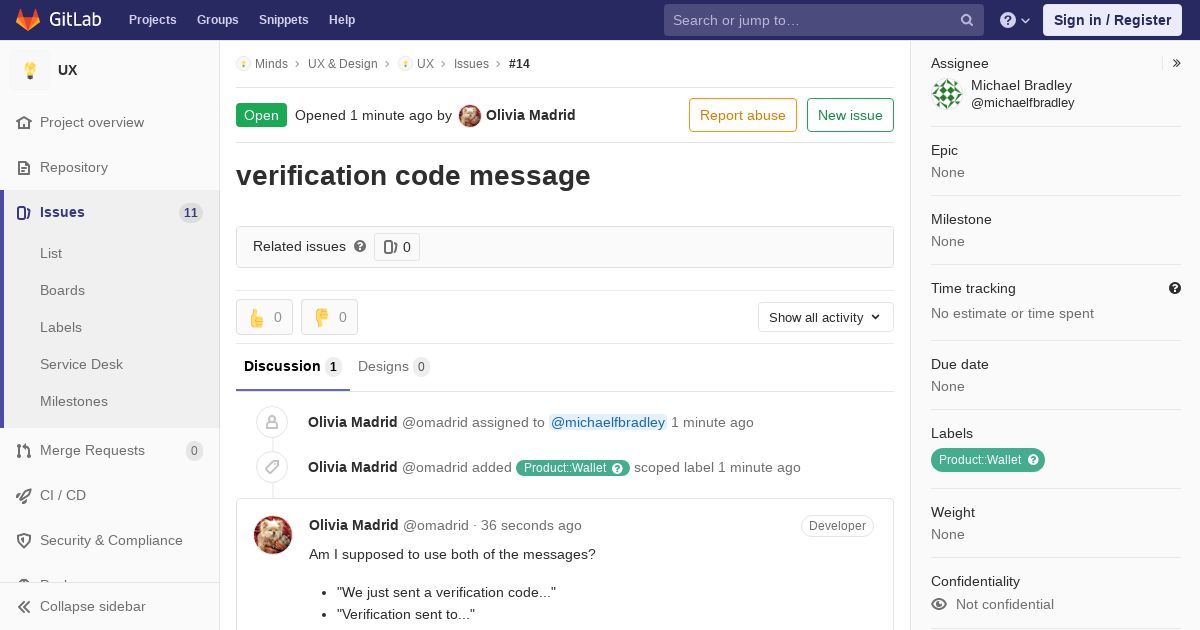Open the Snippets menu item

[284, 20]
